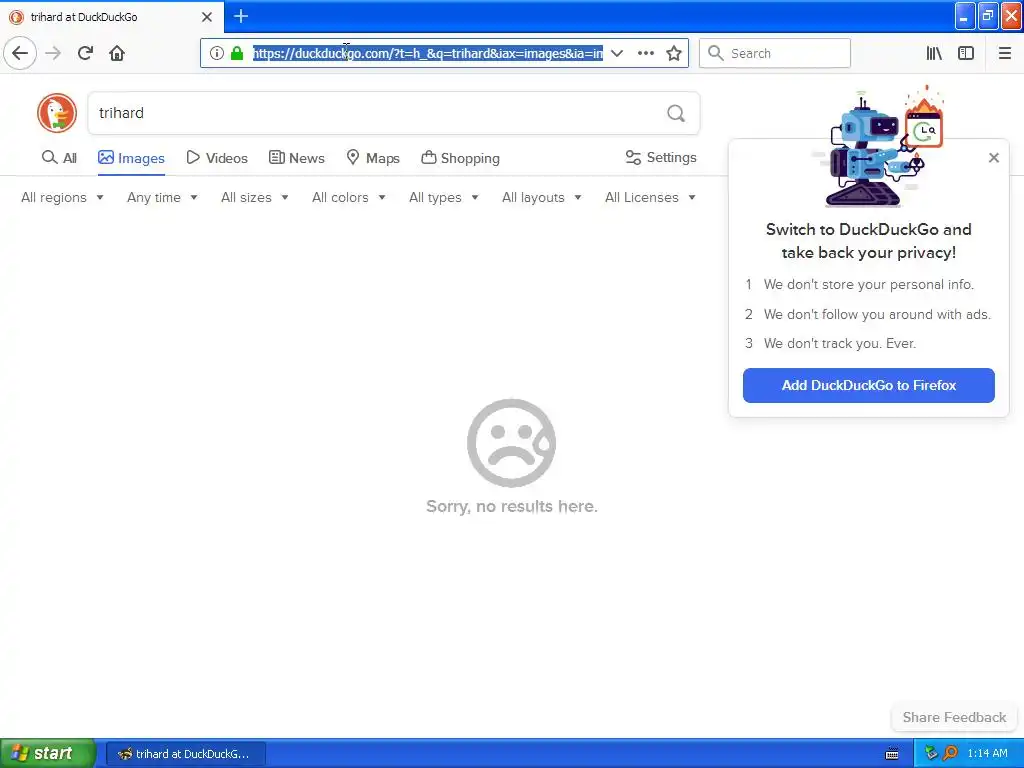Click the green padlock security icon
Viewport: 1024px width, 768px height.
(x=237, y=53)
